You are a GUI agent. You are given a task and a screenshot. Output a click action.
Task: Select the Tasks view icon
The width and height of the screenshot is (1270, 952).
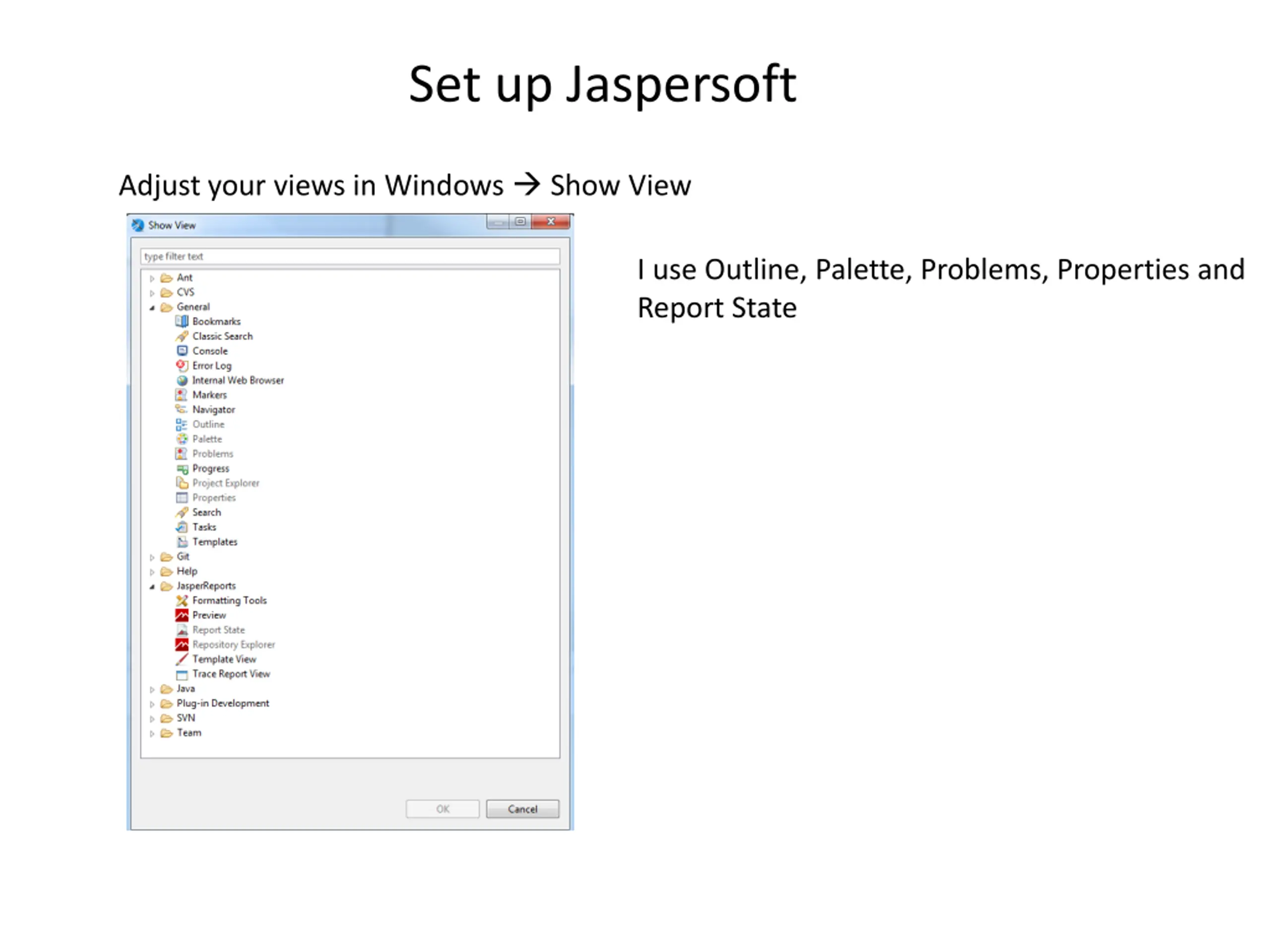coord(182,528)
